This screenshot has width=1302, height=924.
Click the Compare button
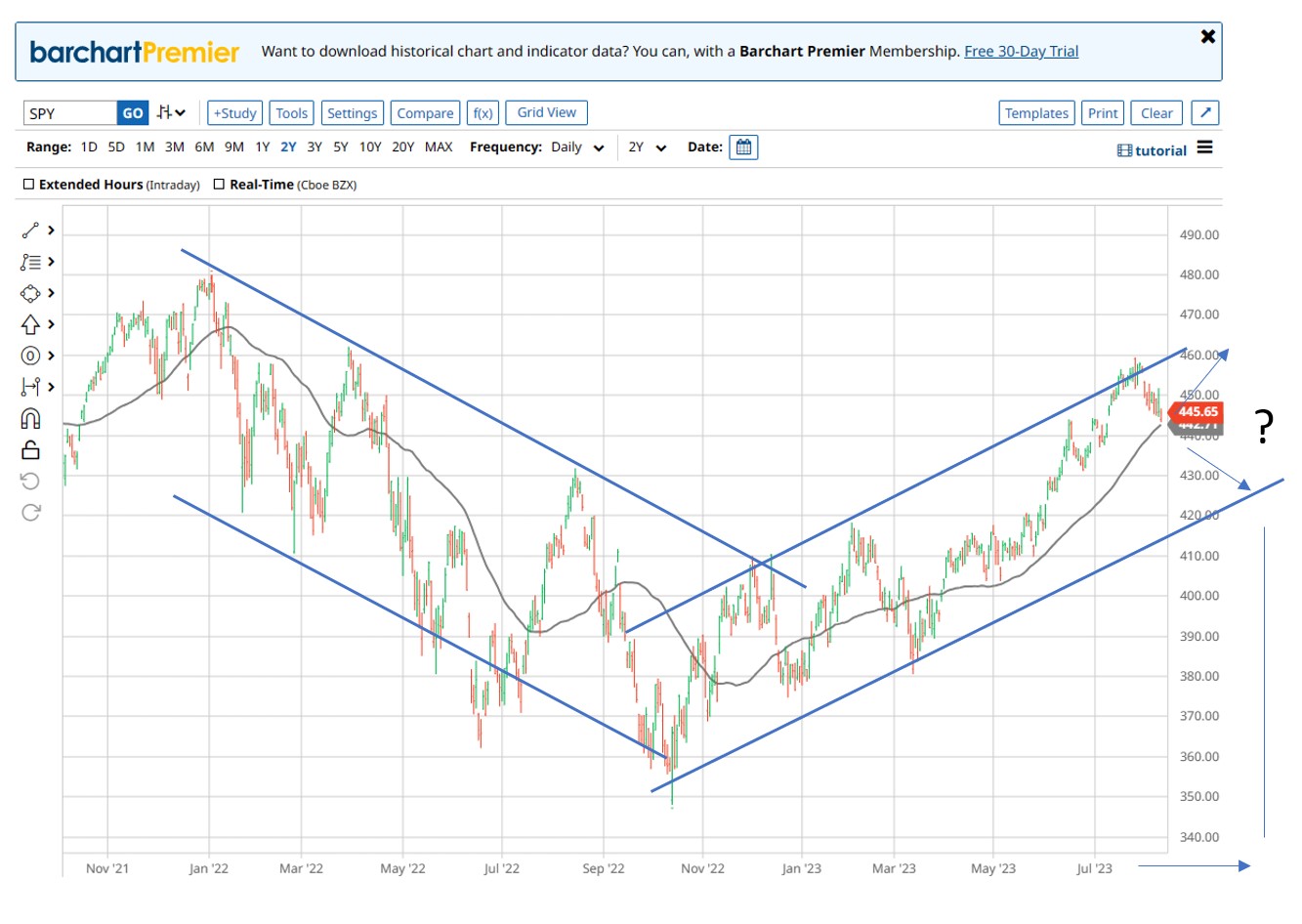425,113
